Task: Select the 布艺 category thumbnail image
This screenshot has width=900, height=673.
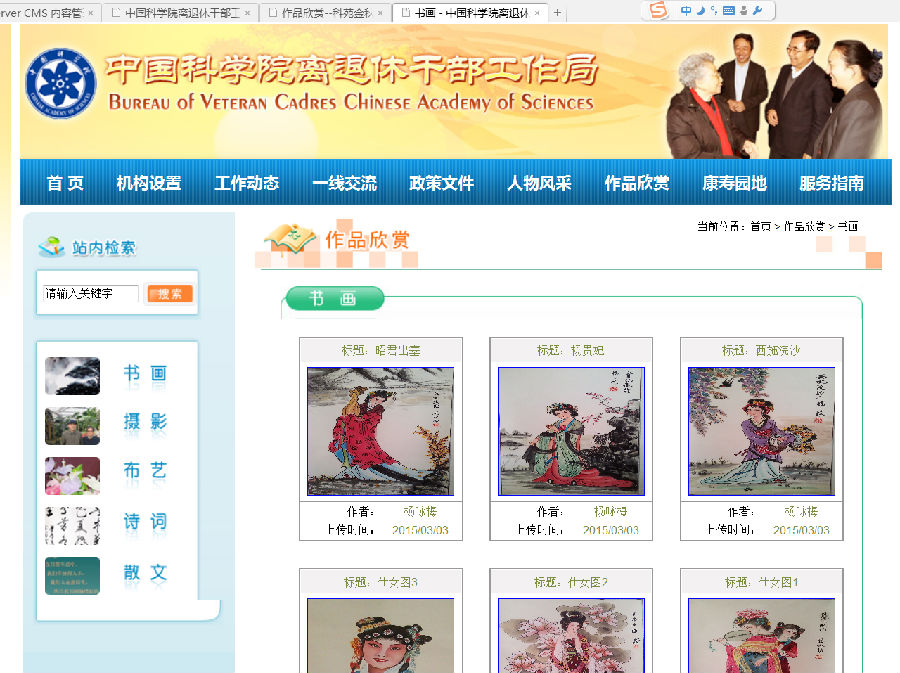Action: tap(72, 476)
